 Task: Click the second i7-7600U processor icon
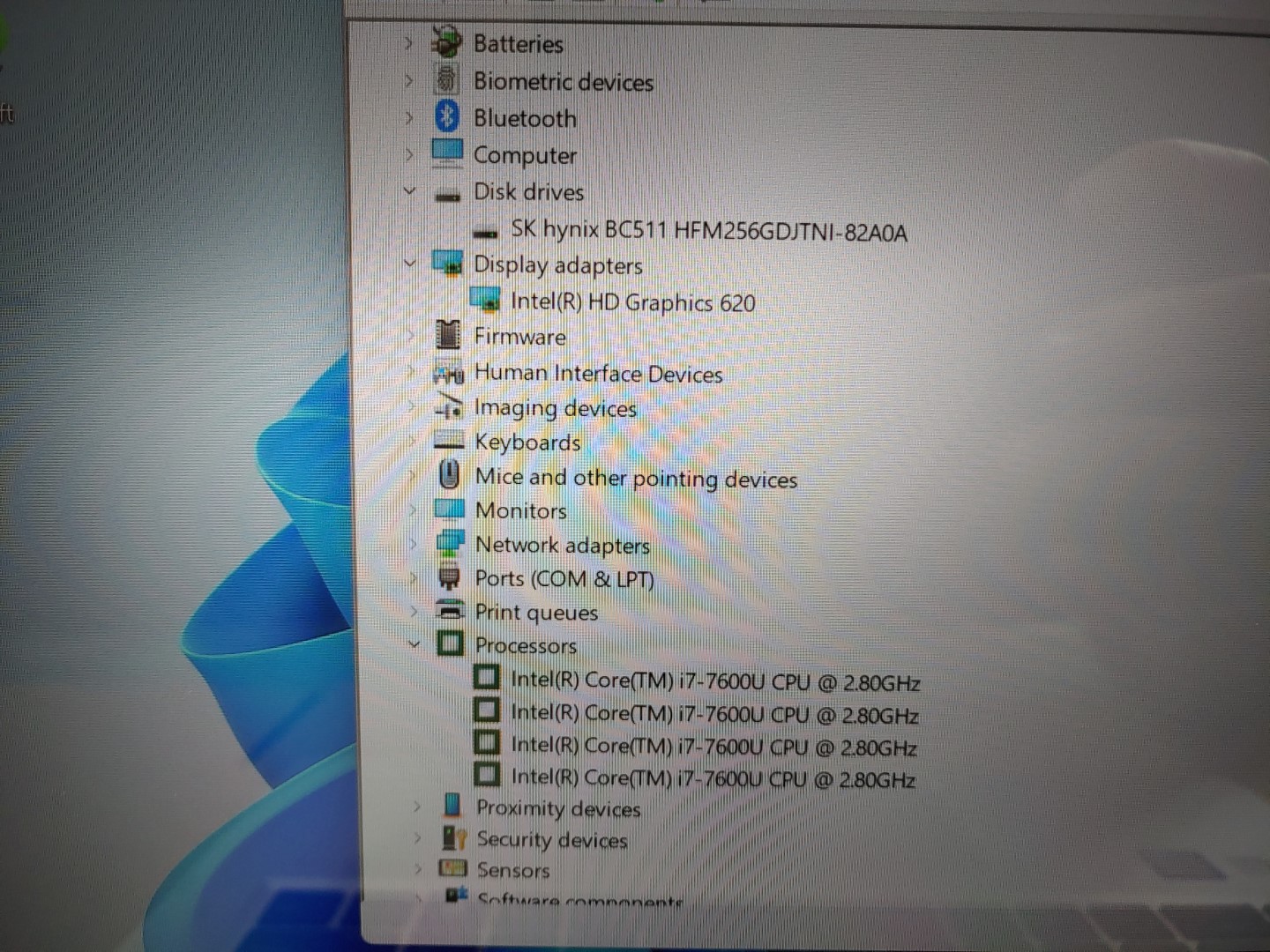(486, 710)
